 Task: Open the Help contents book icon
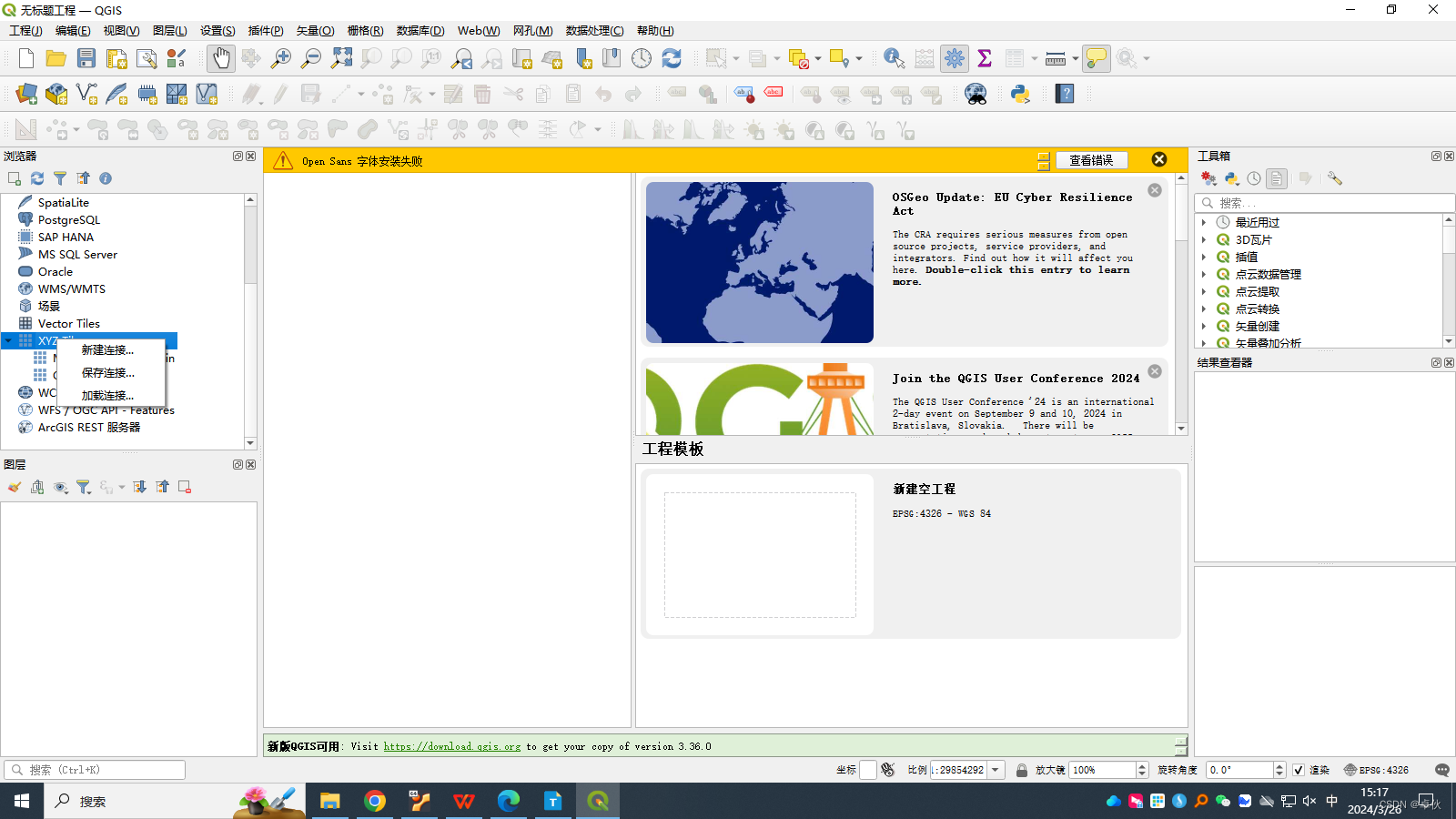(x=1065, y=94)
